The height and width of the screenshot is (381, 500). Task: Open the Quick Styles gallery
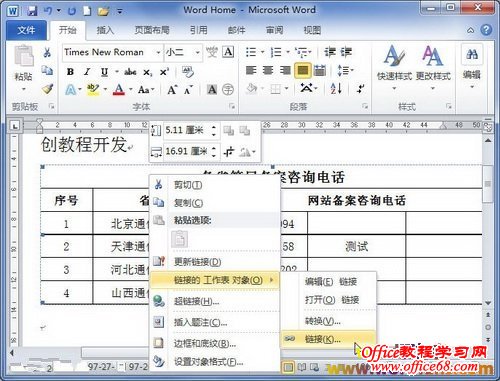pyautogui.click(x=395, y=67)
